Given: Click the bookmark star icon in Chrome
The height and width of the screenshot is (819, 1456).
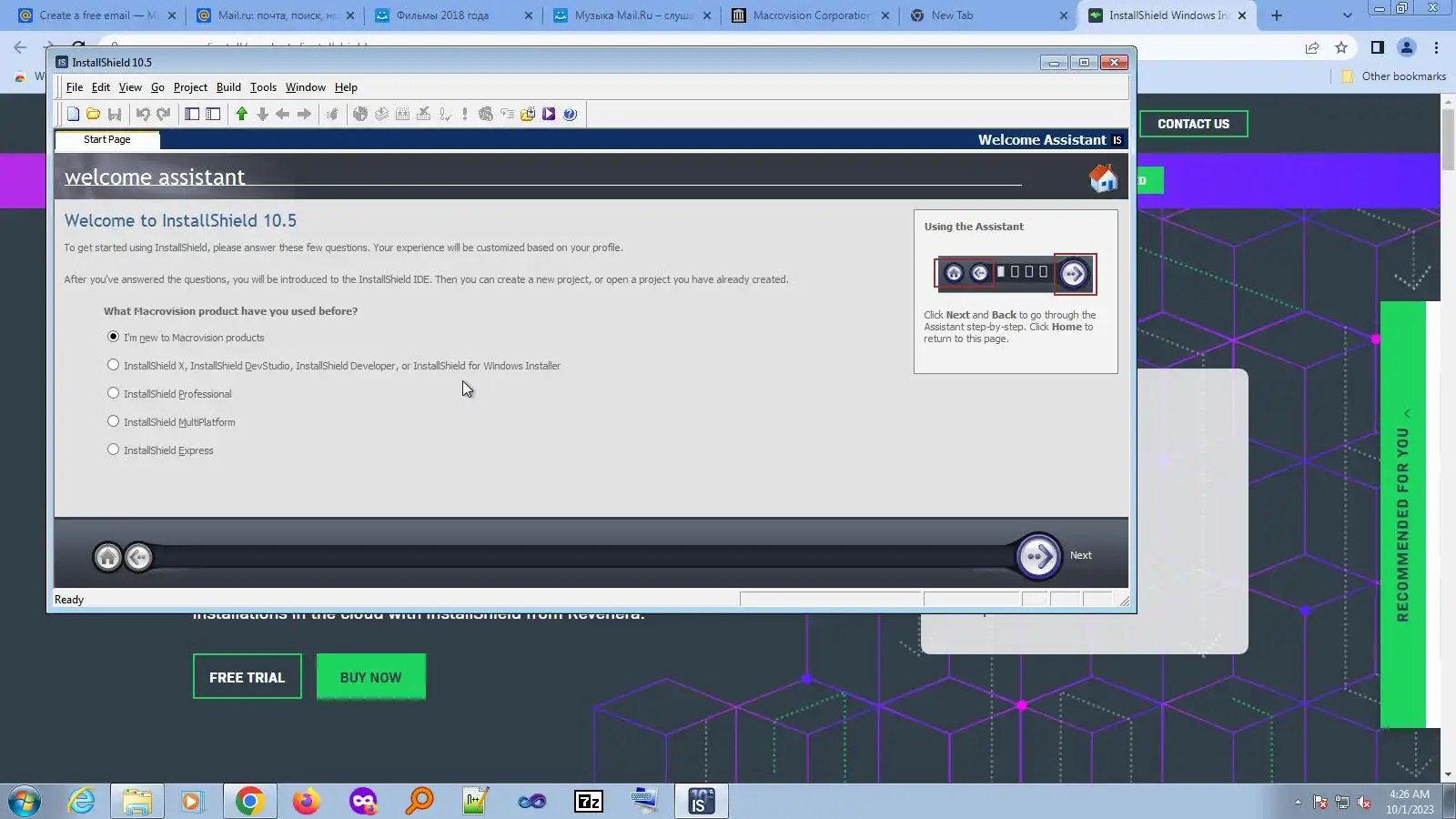Looking at the screenshot, I should pyautogui.click(x=1340, y=47).
